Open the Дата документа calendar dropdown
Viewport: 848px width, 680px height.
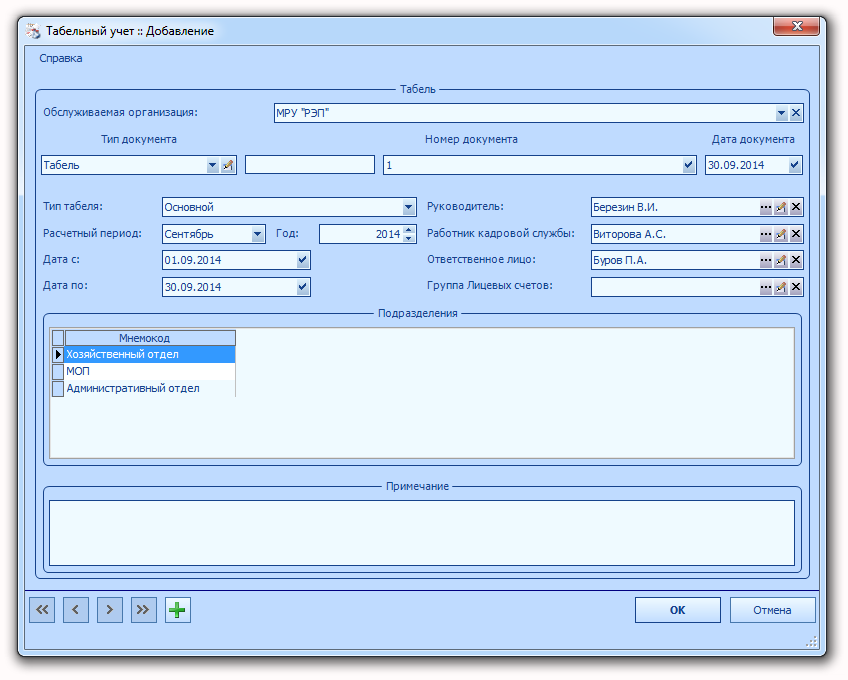(794, 165)
